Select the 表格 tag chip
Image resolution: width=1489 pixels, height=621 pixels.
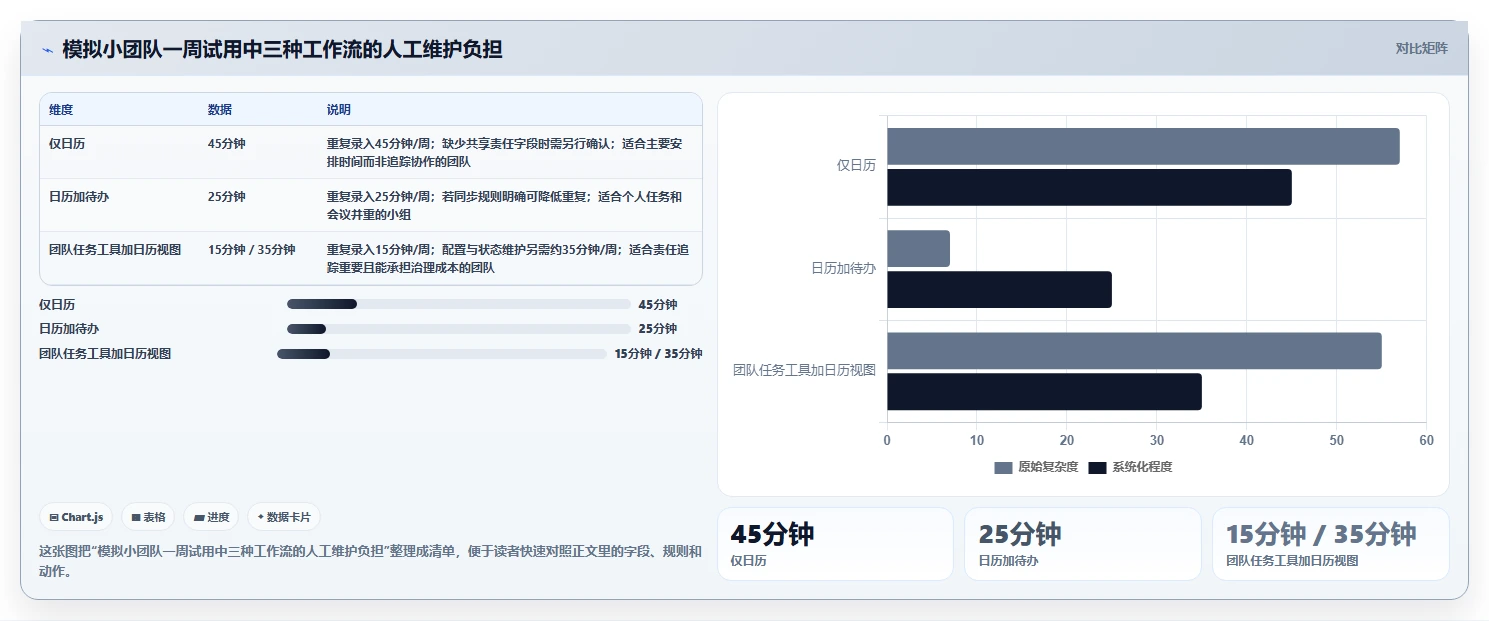(148, 517)
